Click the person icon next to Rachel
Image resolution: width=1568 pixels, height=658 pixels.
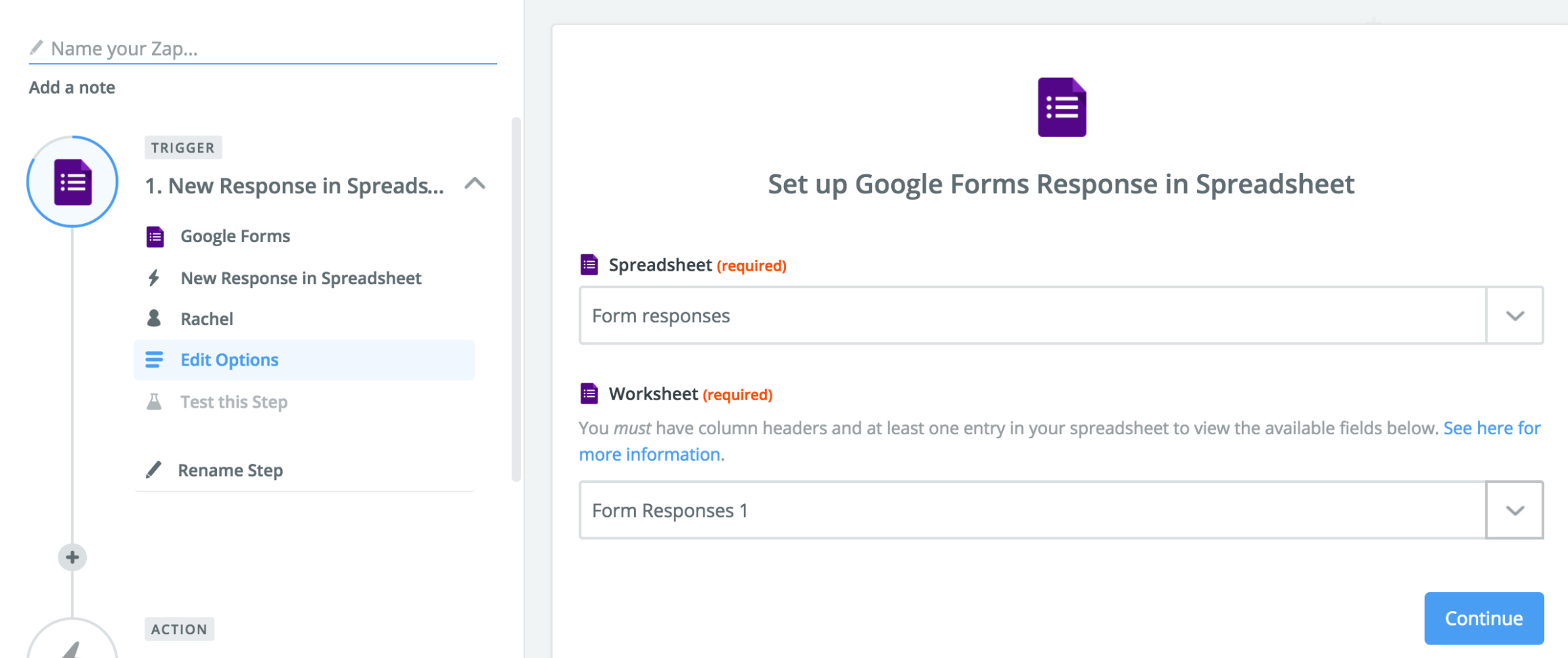pyautogui.click(x=154, y=318)
